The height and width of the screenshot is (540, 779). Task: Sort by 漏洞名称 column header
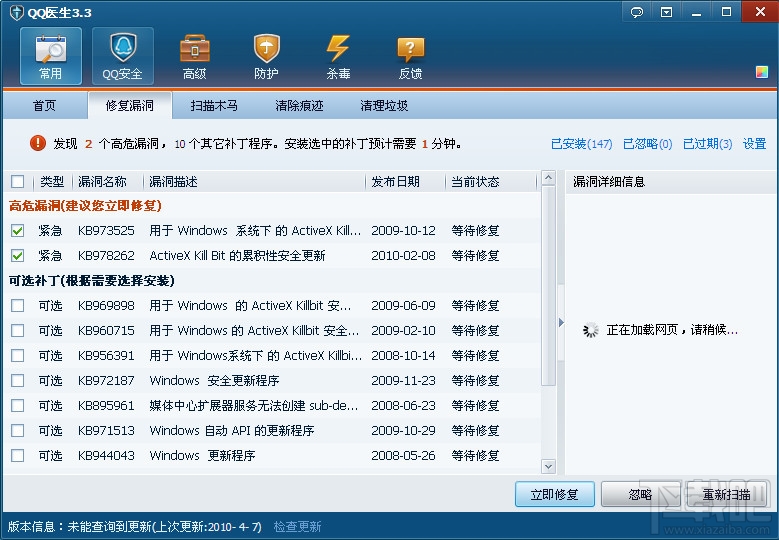(x=102, y=182)
